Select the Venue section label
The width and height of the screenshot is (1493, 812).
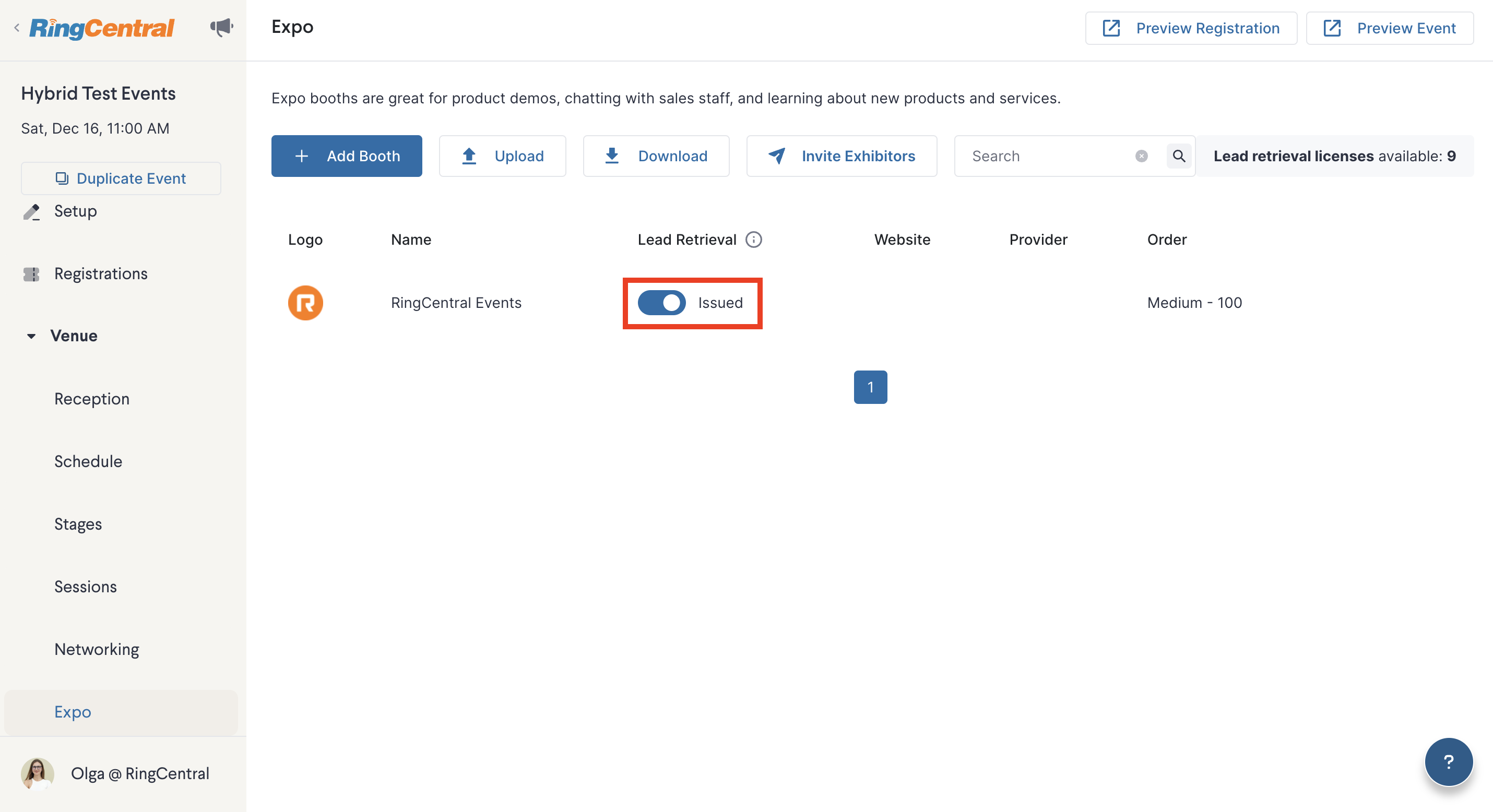[74, 336]
